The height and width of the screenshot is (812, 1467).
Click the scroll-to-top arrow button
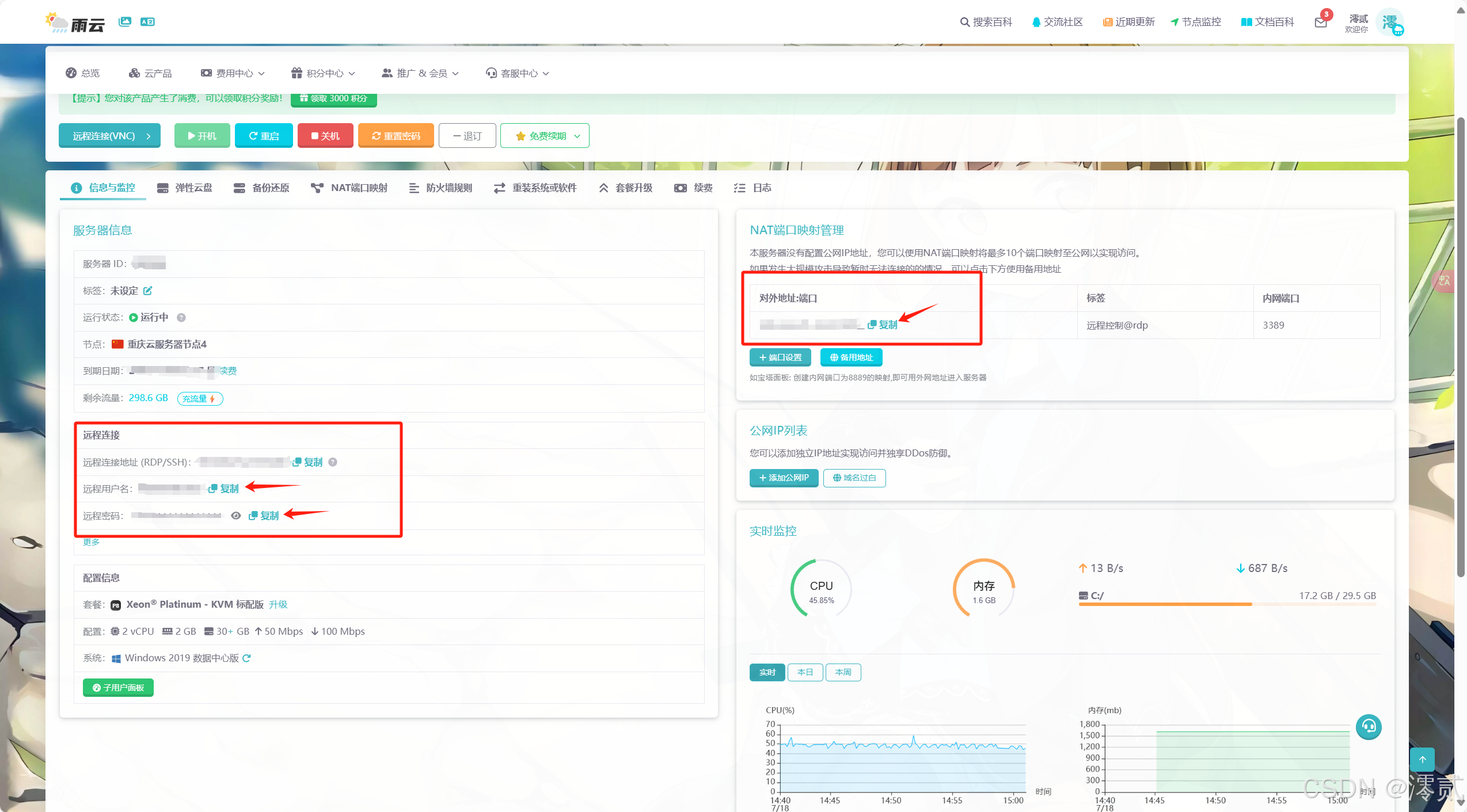pos(1422,760)
